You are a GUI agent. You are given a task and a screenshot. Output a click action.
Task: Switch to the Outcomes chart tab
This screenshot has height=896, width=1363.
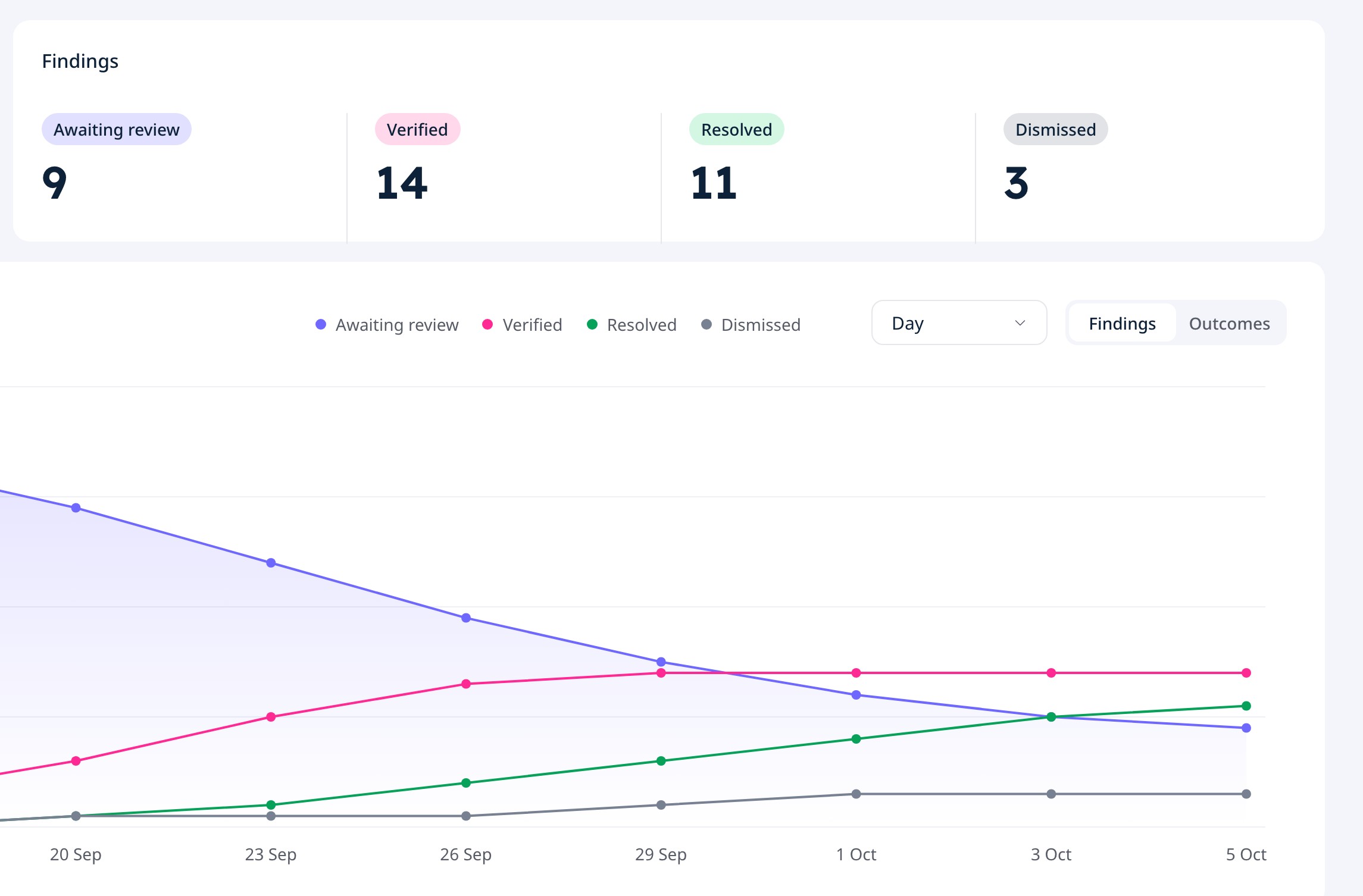click(1229, 323)
